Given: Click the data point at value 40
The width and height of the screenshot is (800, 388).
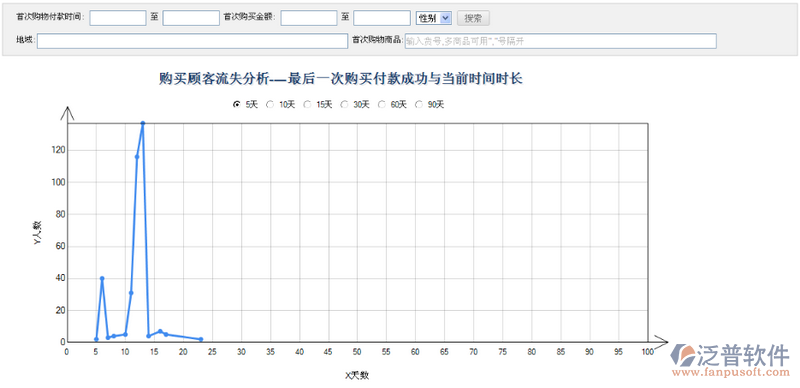Looking at the screenshot, I should 102,278.
